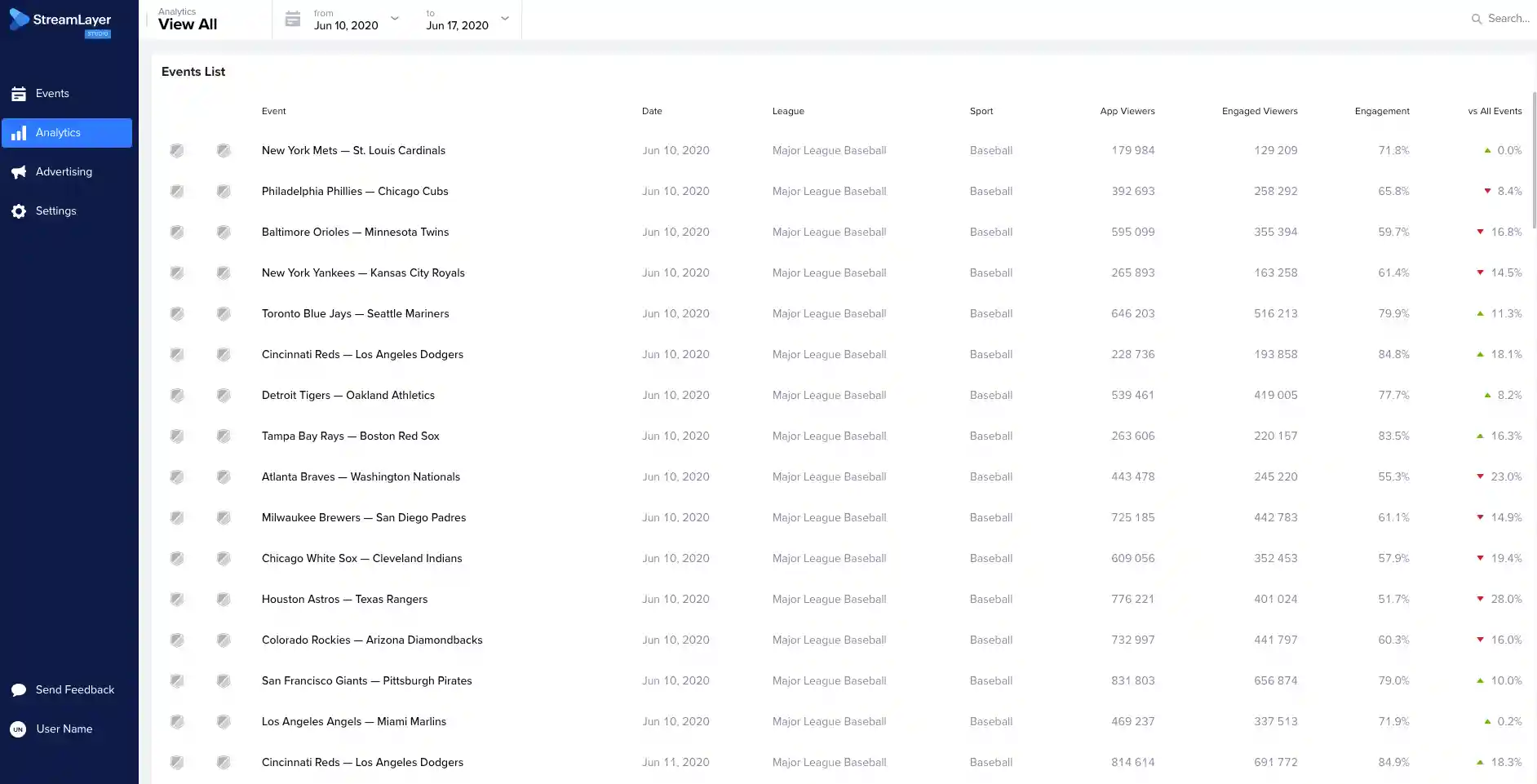Click first team logo in Astros–Rangers row
This screenshot has height=784, width=1537.
click(177, 600)
